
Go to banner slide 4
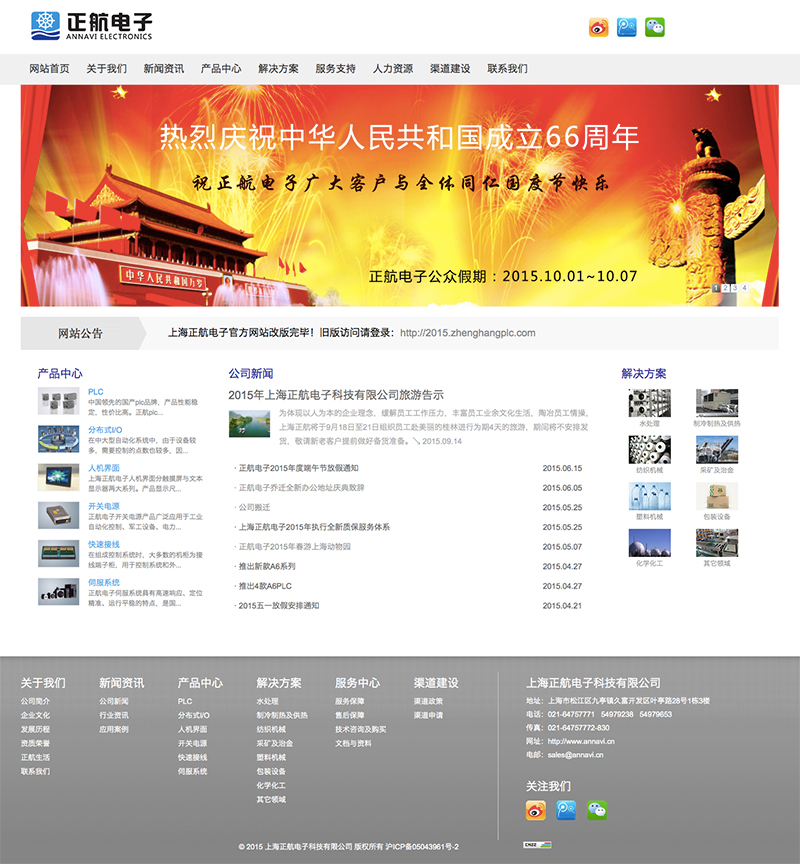744,288
